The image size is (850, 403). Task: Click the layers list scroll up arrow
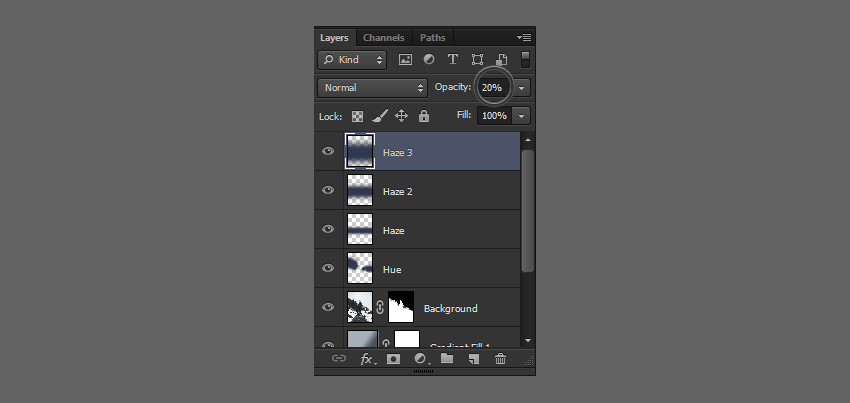point(528,140)
